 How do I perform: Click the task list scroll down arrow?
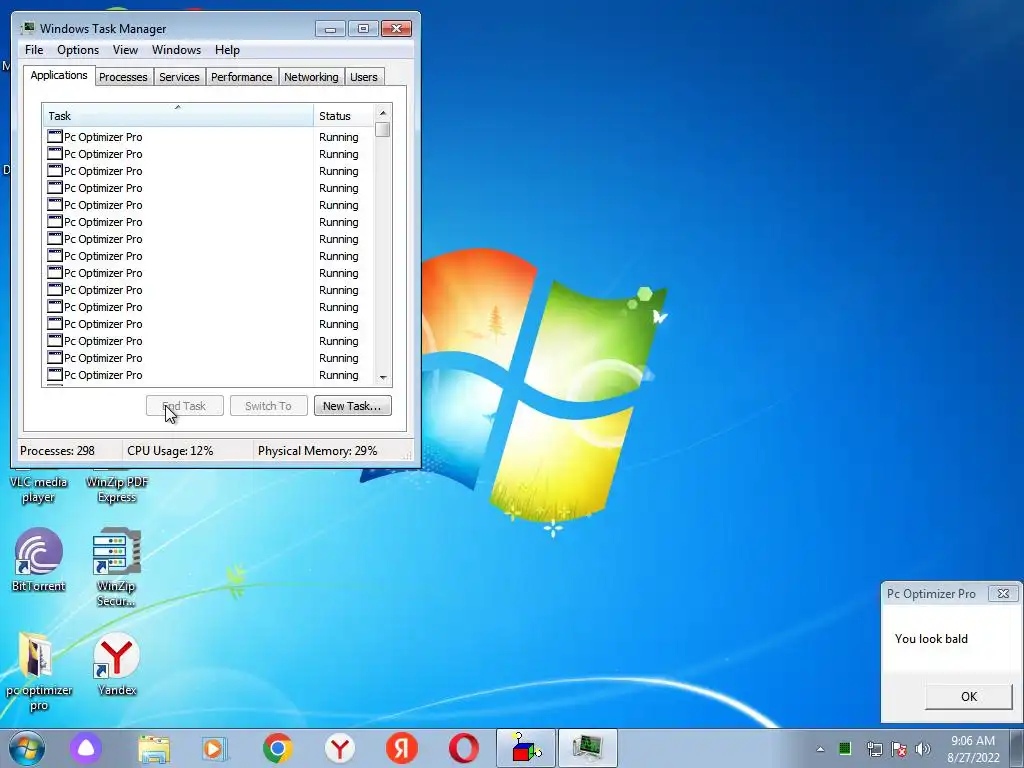(383, 377)
